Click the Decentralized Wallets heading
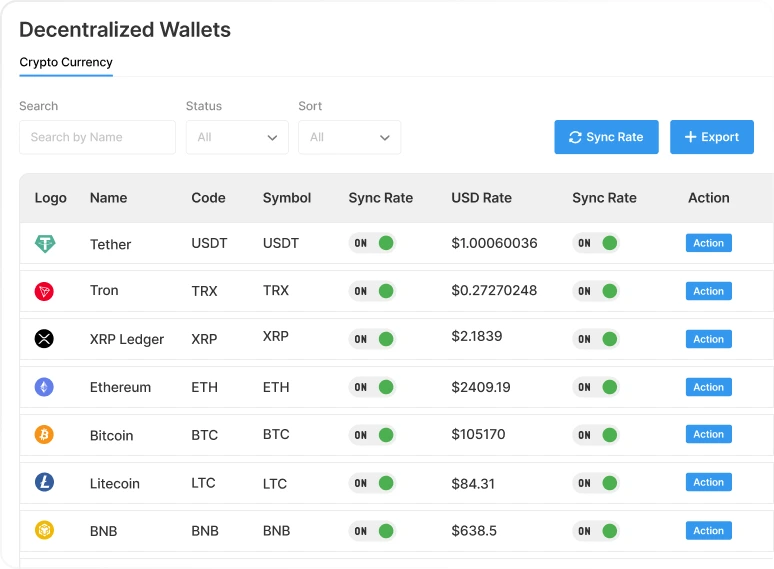Viewport: 774px width, 569px height. (125, 30)
